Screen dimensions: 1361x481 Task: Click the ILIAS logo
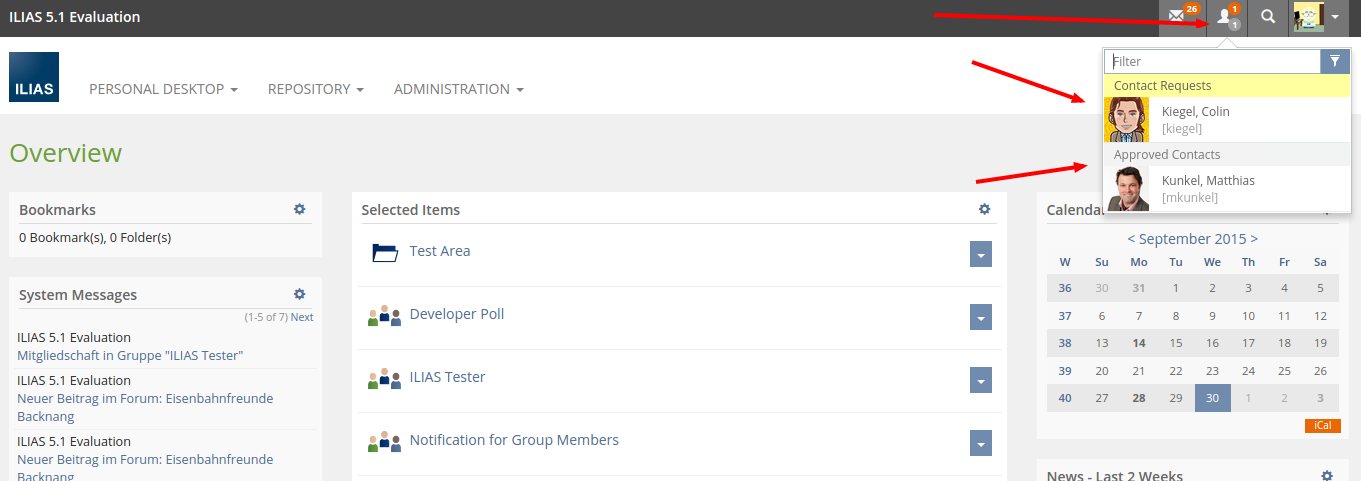click(x=34, y=78)
